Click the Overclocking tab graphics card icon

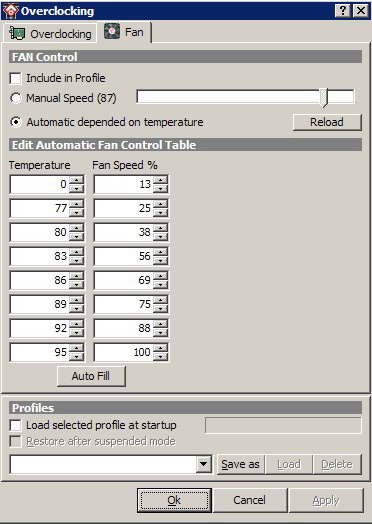click(x=17, y=33)
